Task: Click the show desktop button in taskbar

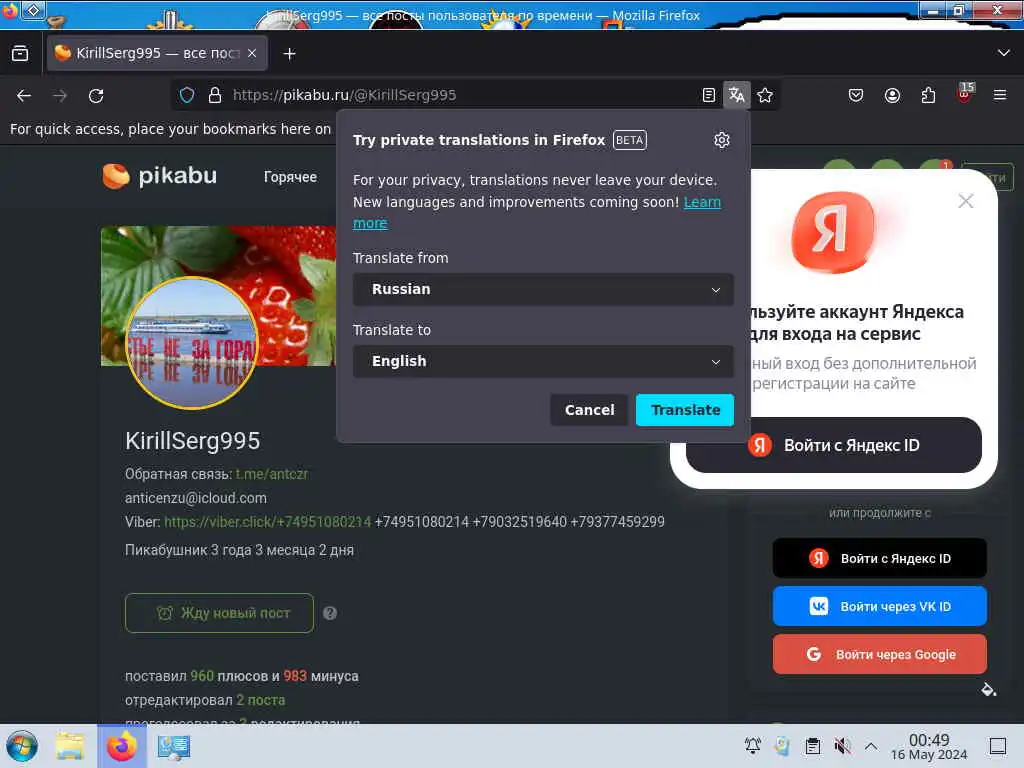Action: [997, 746]
